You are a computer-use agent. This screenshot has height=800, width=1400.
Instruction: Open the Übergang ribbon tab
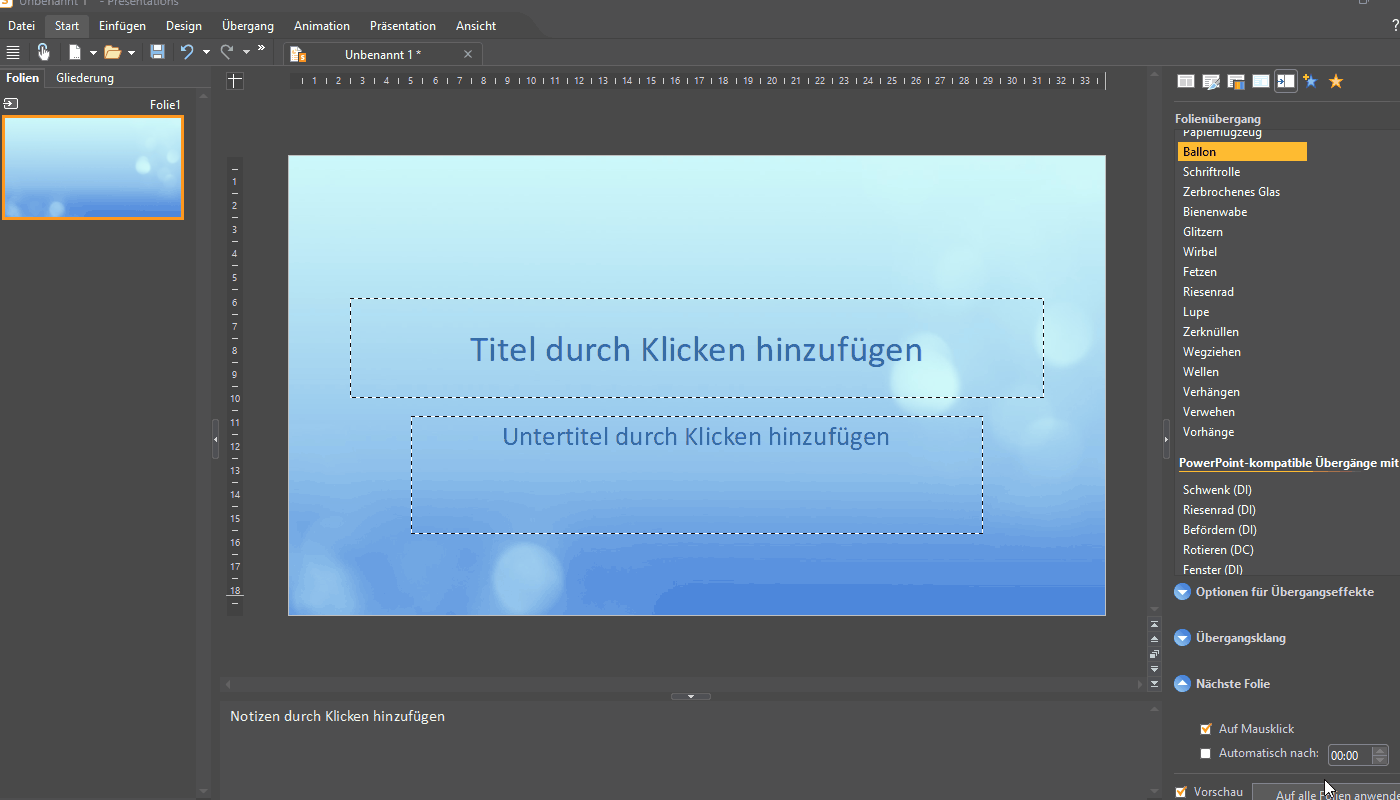[x=247, y=26]
